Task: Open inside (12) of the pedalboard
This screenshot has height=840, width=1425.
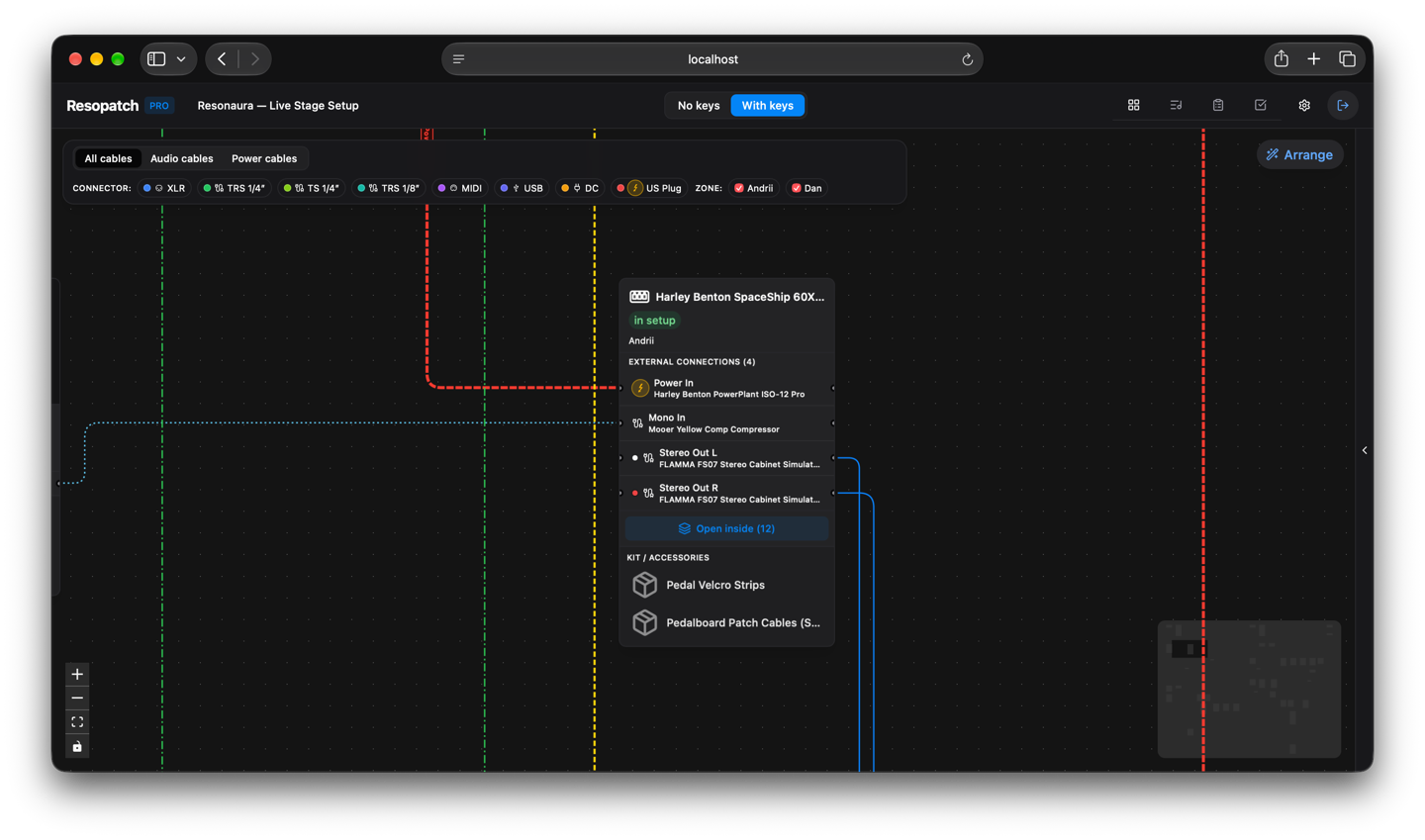Action: point(726,528)
